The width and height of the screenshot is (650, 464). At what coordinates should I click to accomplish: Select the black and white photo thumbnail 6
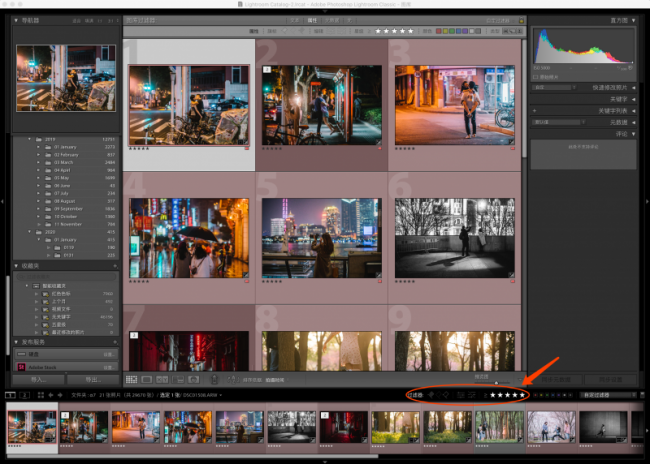[455, 238]
